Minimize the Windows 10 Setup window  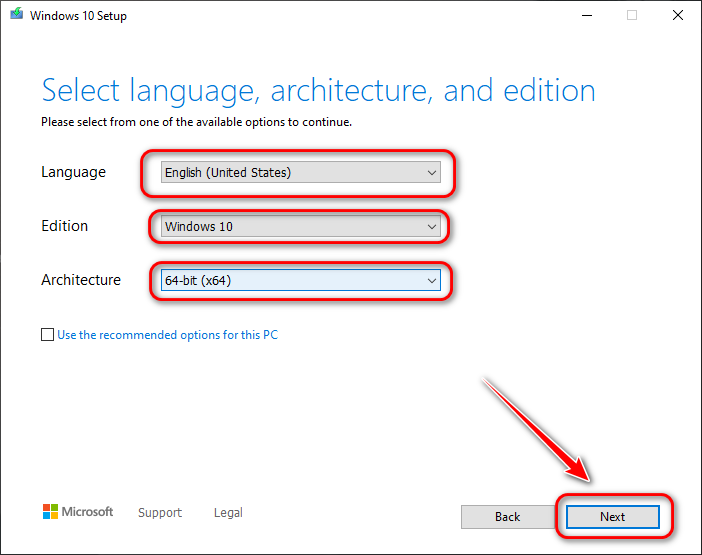pyautogui.click(x=585, y=16)
